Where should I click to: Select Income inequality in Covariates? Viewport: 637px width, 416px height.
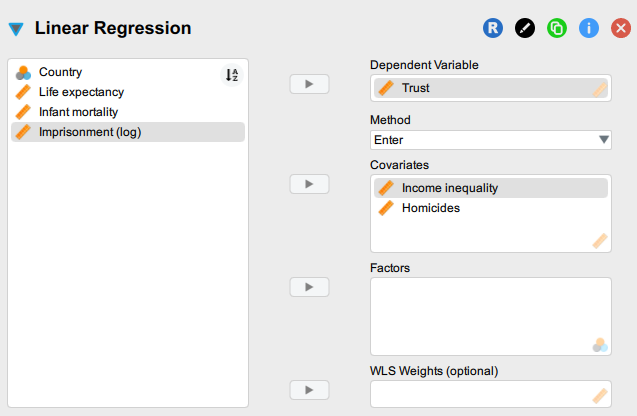click(x=450, y=188)
